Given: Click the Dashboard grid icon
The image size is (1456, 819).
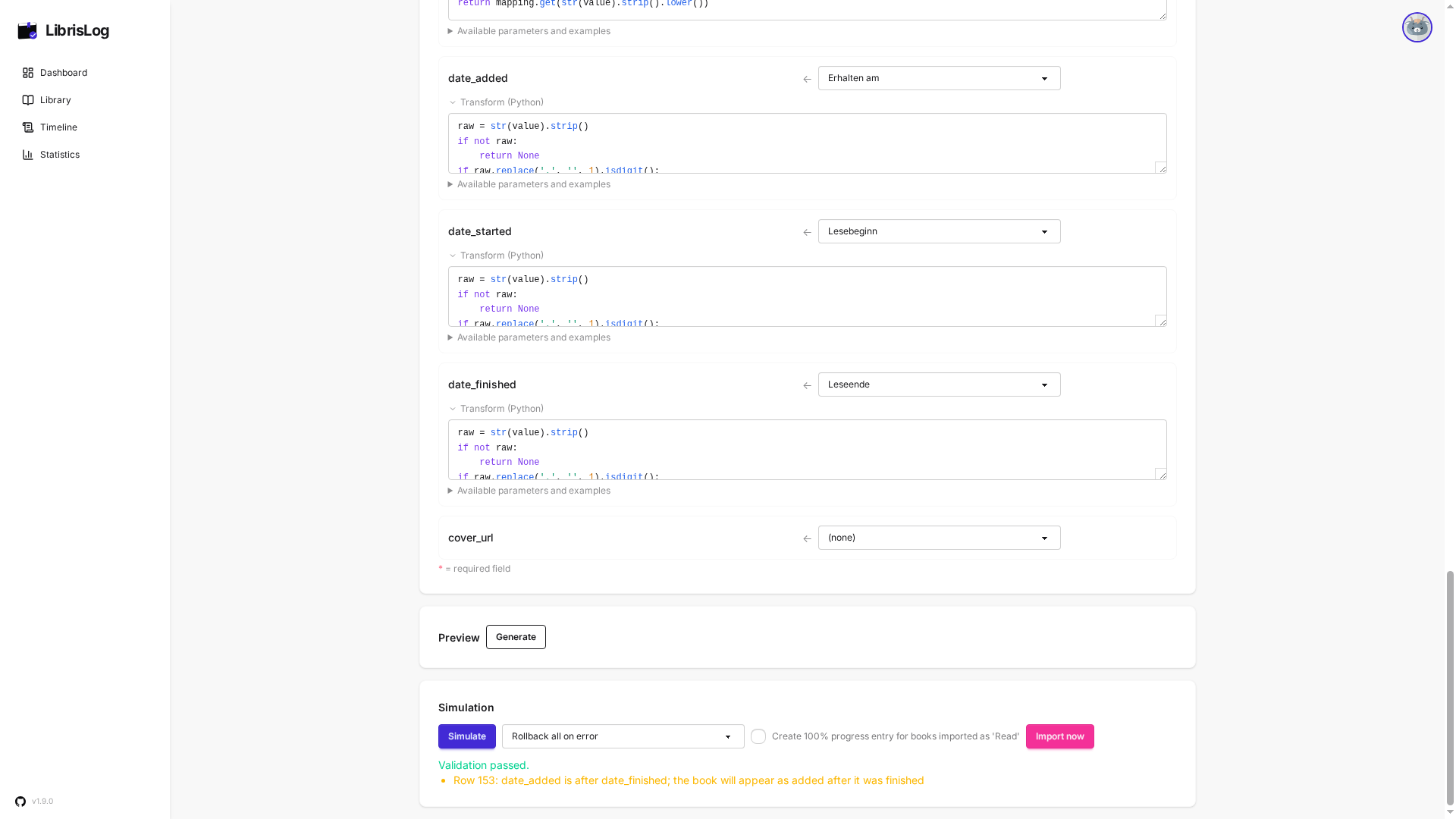Looking at the screenshot, I should click(28, 73).
